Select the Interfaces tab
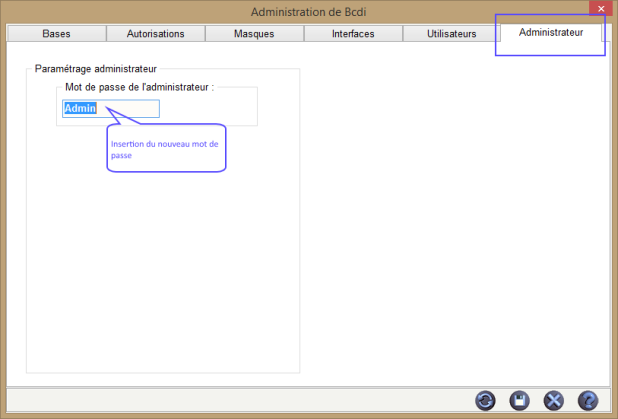Viewport: 618px width, 419px height. pyautogui.click(x=352, y=34)
